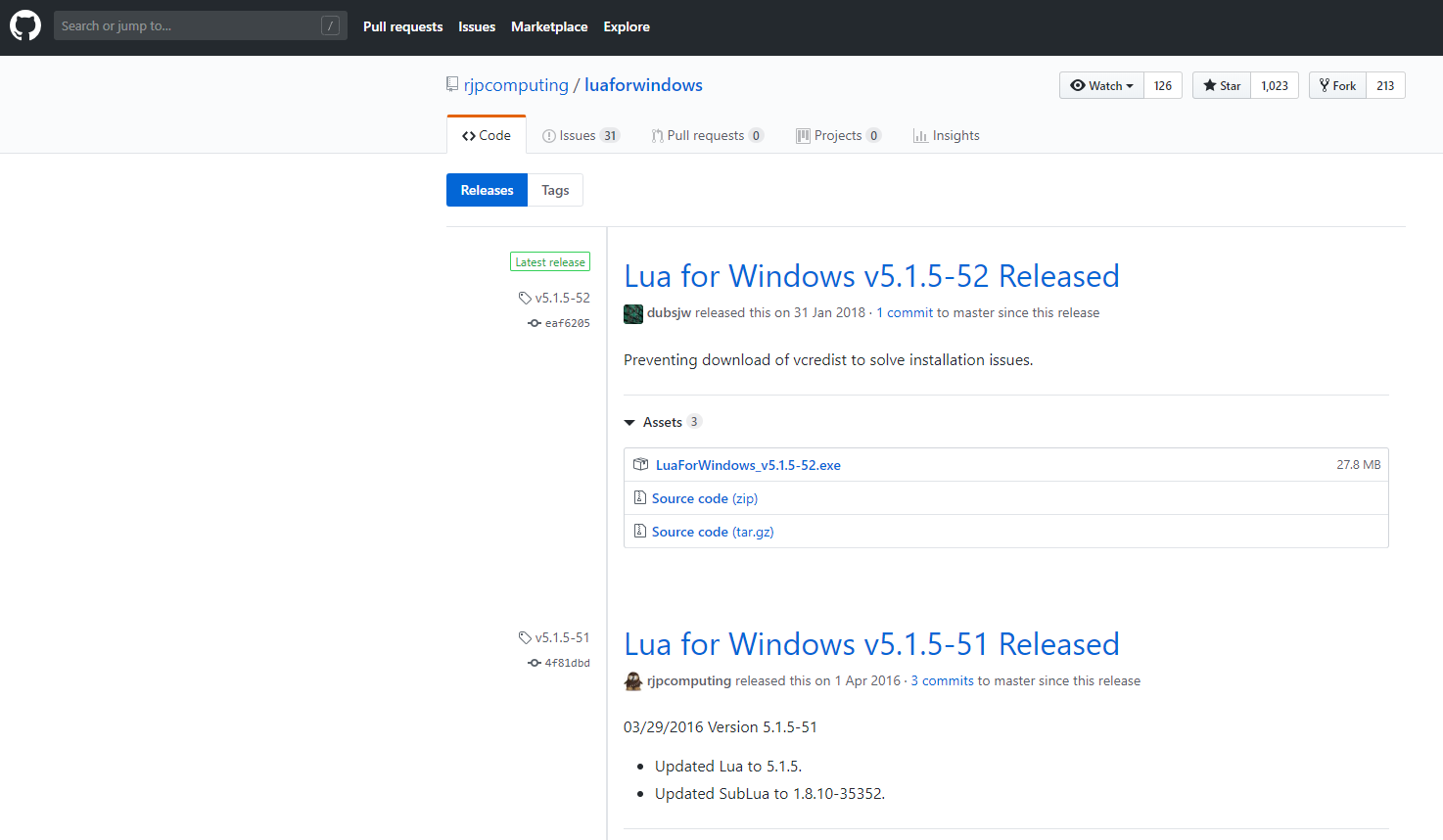
Task: Focus the 'Search or jump to' field
Action: 201,26
